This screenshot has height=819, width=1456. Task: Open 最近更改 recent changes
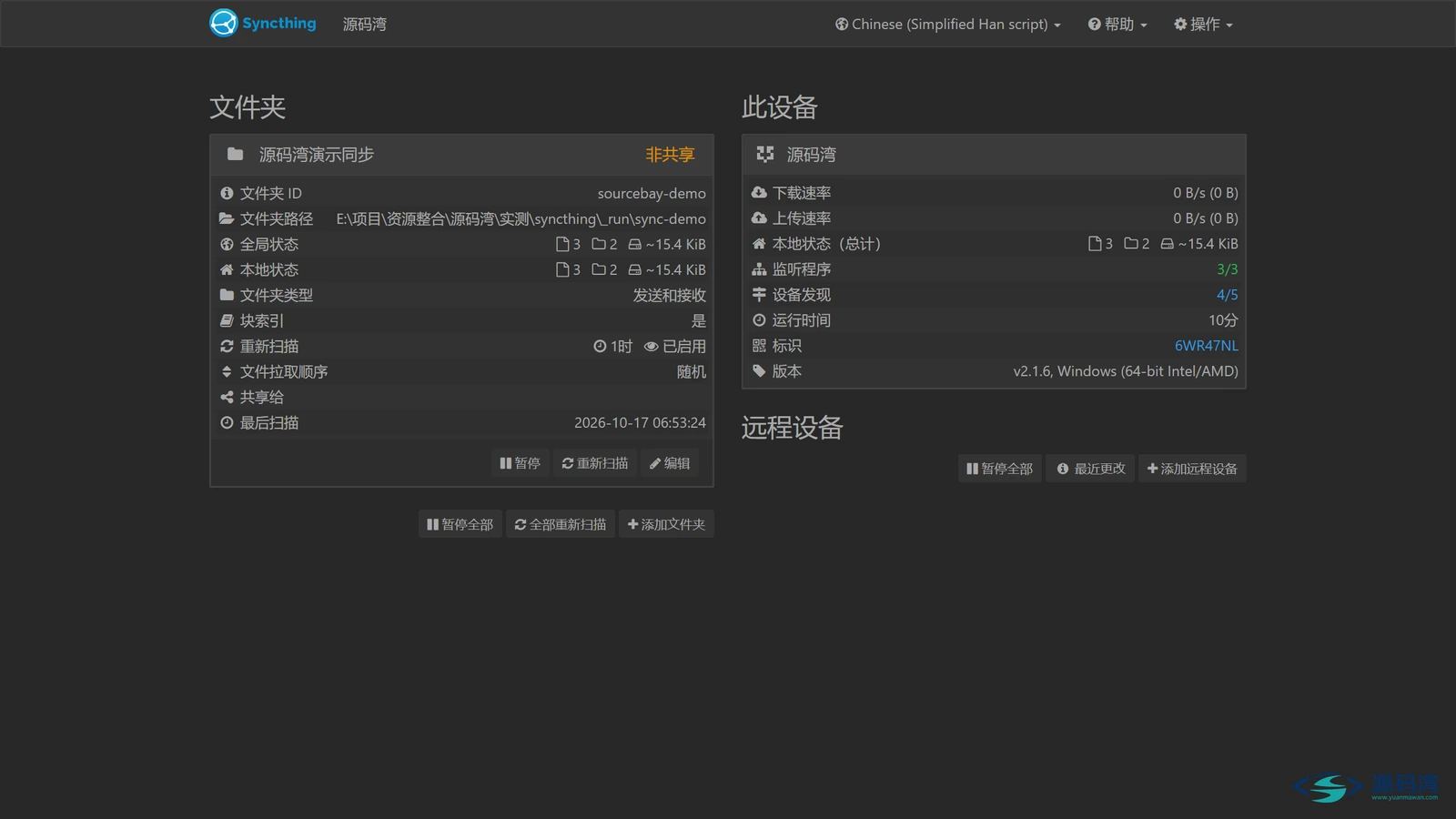click(x=1090, y=469)
